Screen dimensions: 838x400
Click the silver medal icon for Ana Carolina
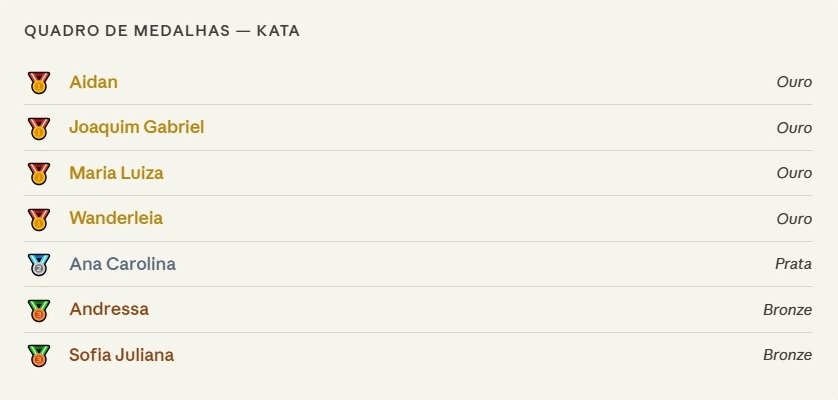[x=38, y=264]
